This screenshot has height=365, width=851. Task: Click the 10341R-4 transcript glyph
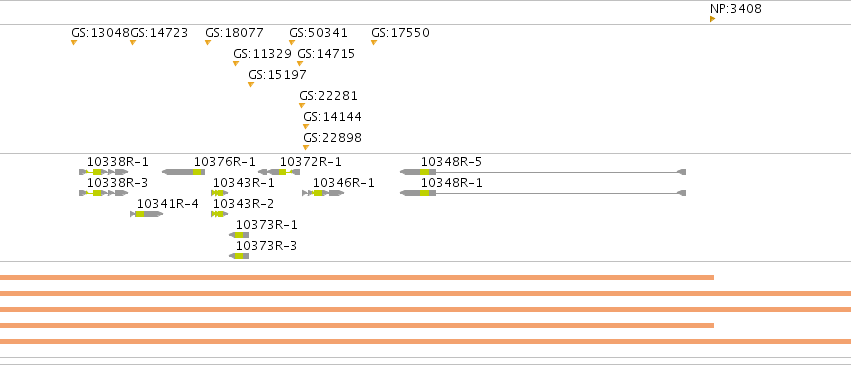tap(147, 214)
